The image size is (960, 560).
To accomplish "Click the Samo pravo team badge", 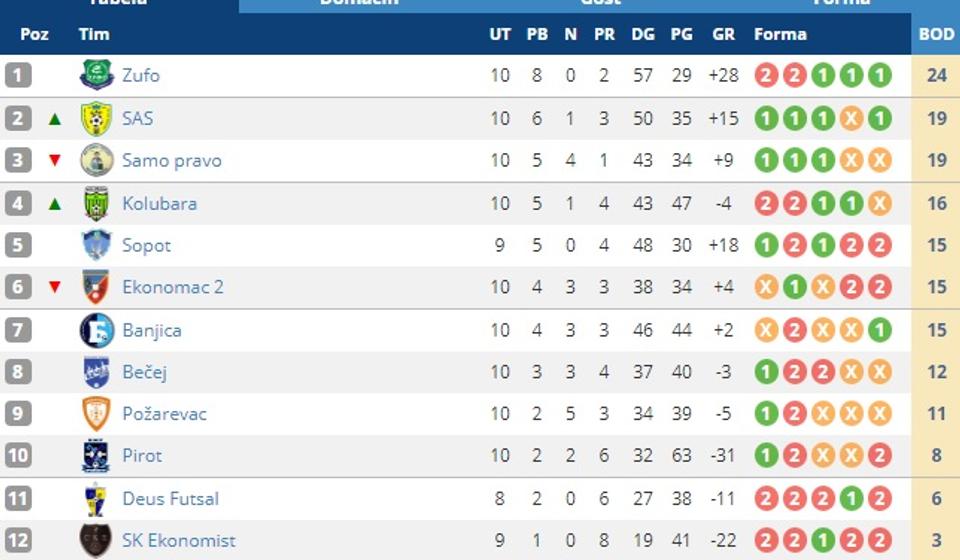I will click(97, 160).
